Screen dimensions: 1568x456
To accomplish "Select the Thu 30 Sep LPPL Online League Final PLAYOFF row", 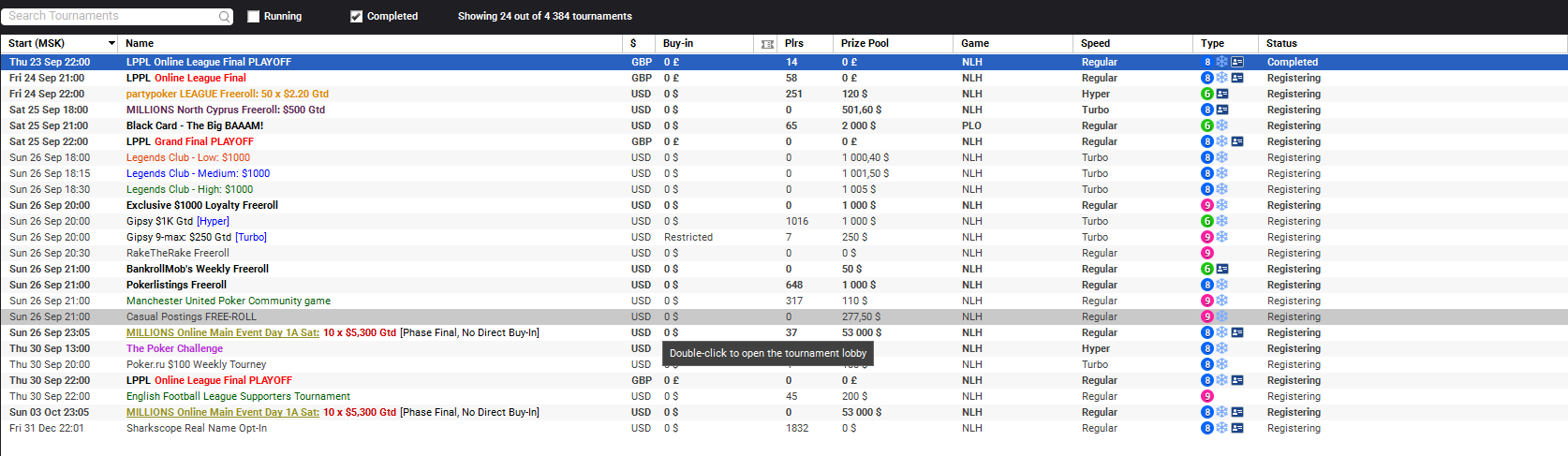I will (x=784, y=380).
